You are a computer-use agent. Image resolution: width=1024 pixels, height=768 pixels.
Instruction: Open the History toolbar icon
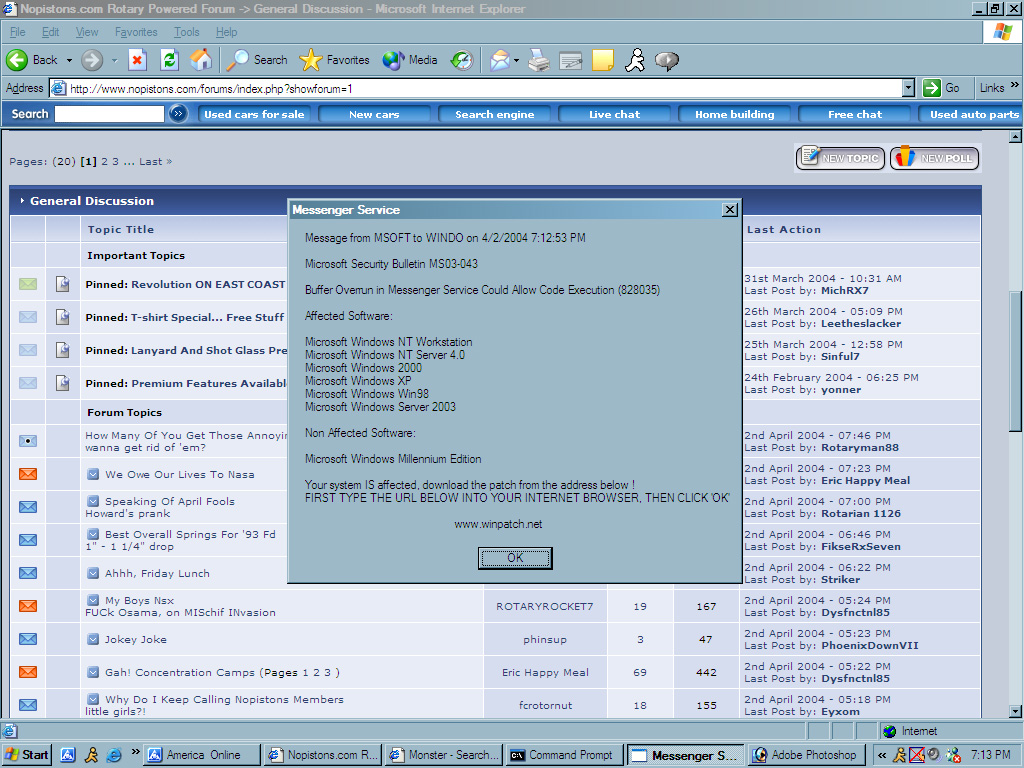pyautogui.click(x=461, y=60)
